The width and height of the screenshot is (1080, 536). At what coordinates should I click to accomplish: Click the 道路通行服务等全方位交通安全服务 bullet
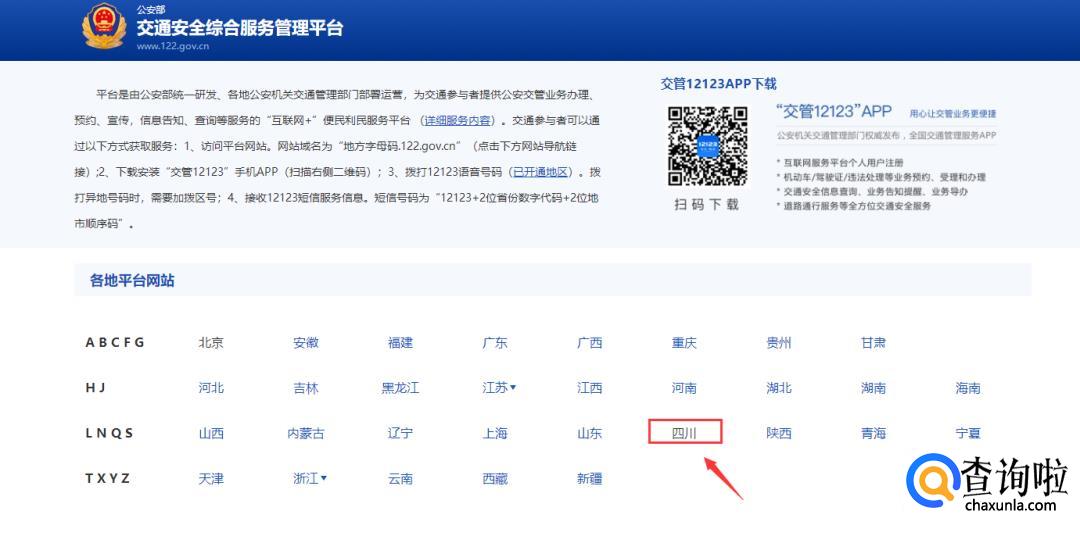coord(858,206)
